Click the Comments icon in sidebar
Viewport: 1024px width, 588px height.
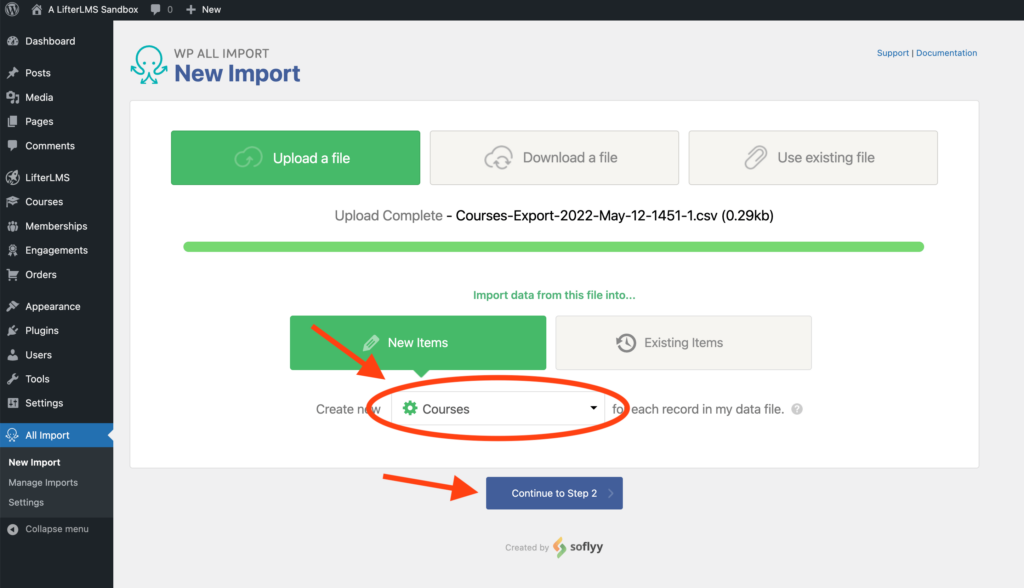[x=12, y=146]
